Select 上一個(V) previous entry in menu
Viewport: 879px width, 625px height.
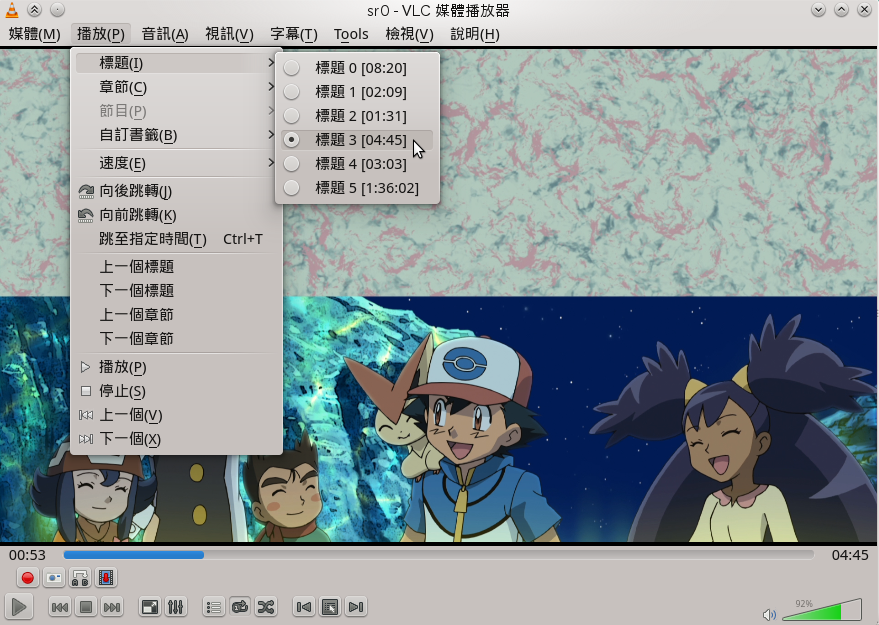(177, 415)
